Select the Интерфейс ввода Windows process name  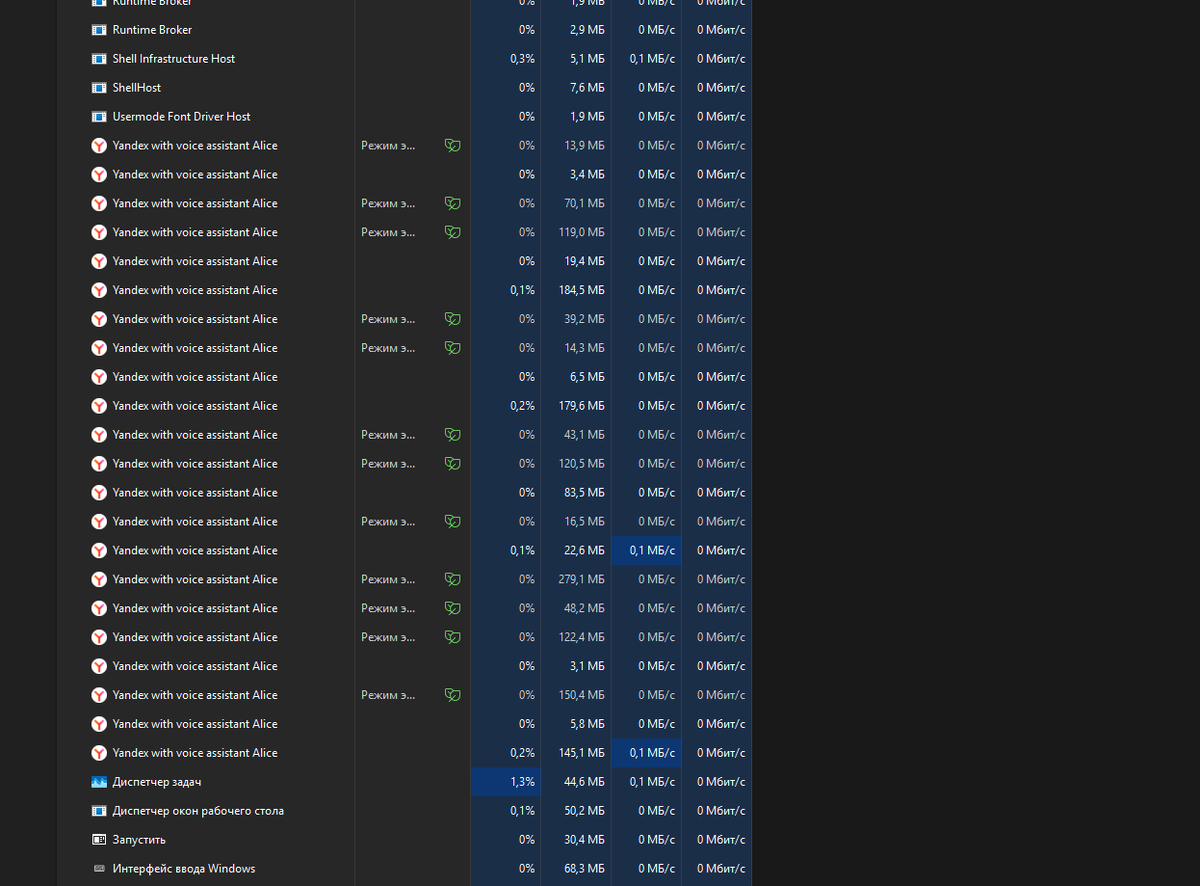(184, 869)
